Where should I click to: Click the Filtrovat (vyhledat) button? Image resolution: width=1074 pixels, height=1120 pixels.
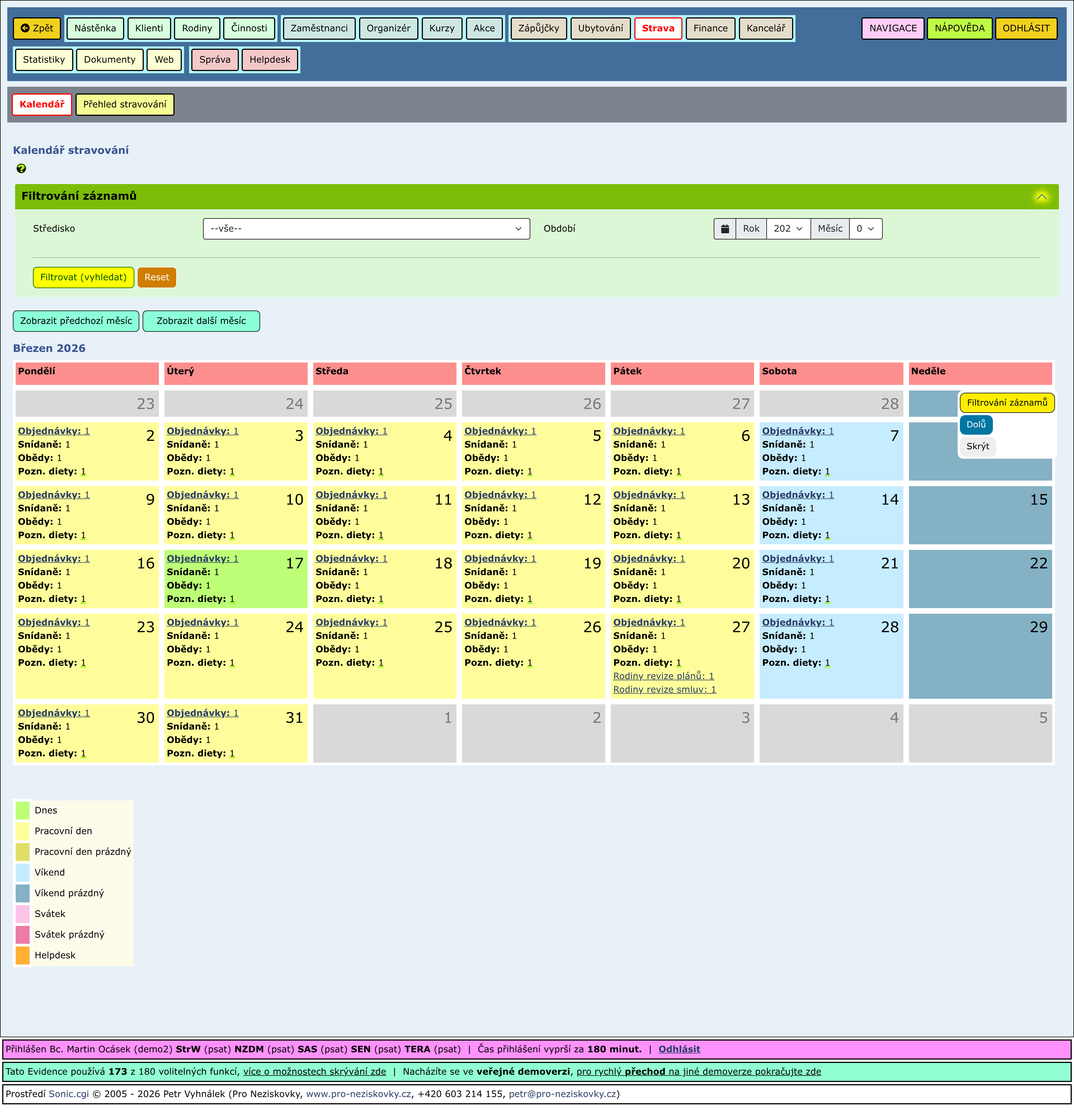83,277
